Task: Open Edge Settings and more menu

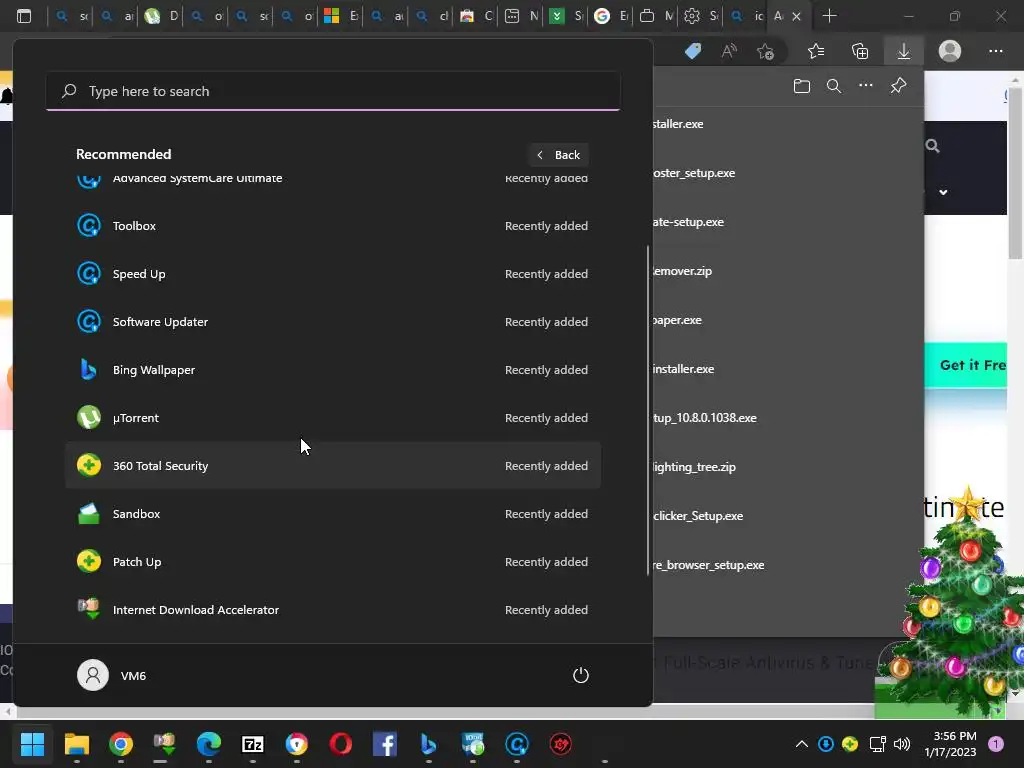Action: click(x=995, y=51)
